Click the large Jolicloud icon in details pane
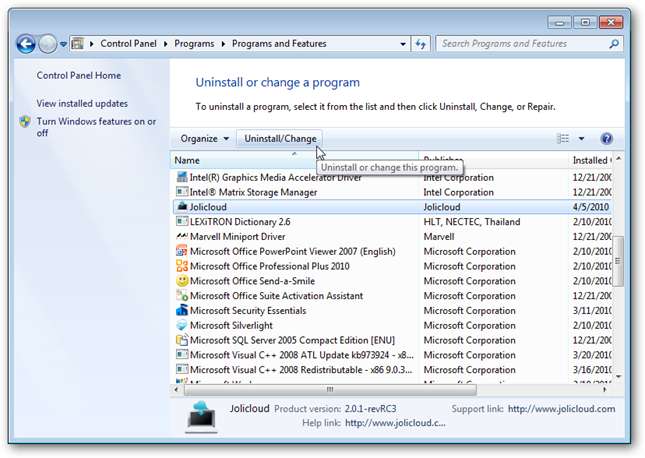The image size is (645, 458). click(x=201, y=416)
